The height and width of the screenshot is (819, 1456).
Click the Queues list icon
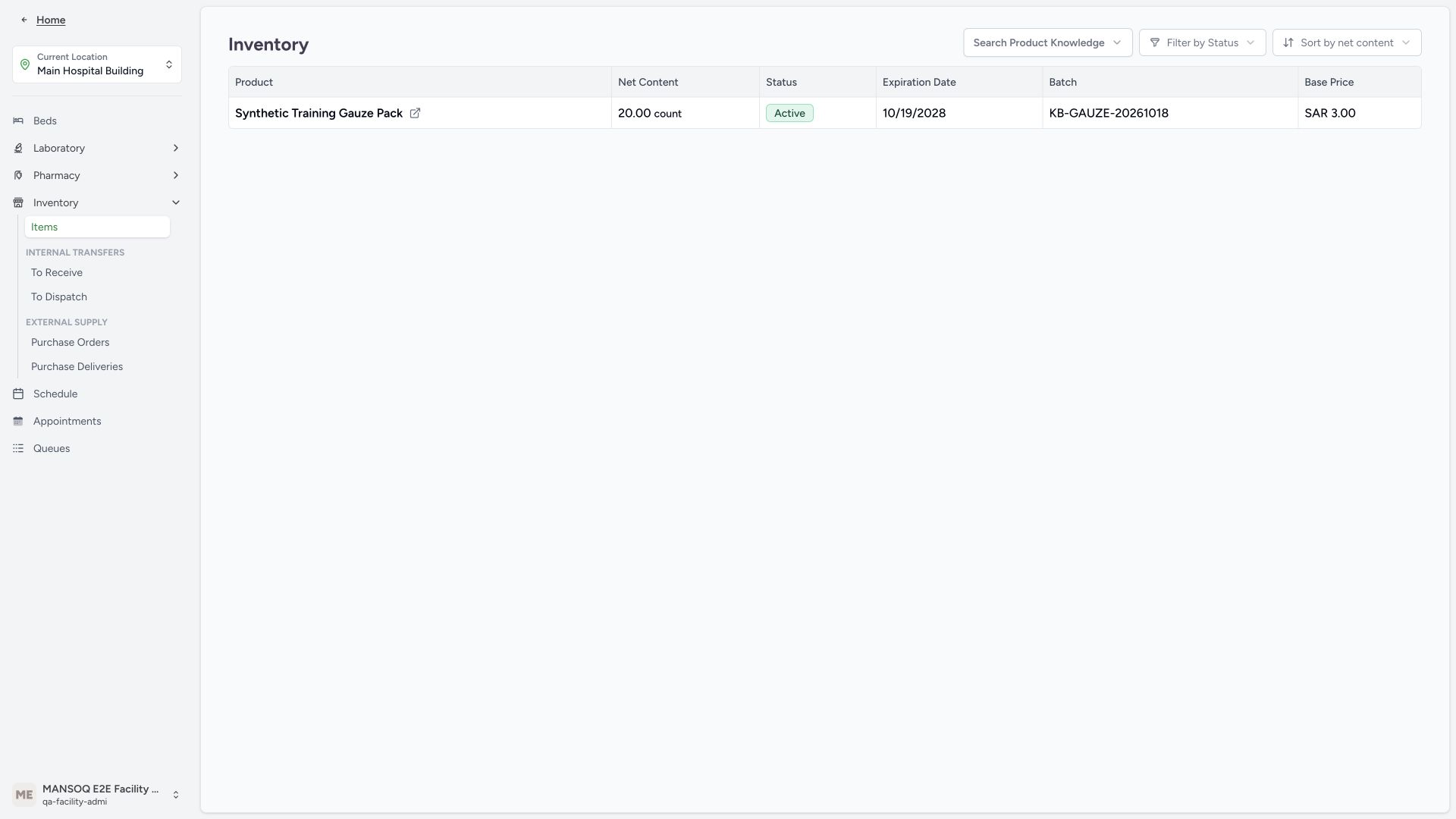point(18,448)
